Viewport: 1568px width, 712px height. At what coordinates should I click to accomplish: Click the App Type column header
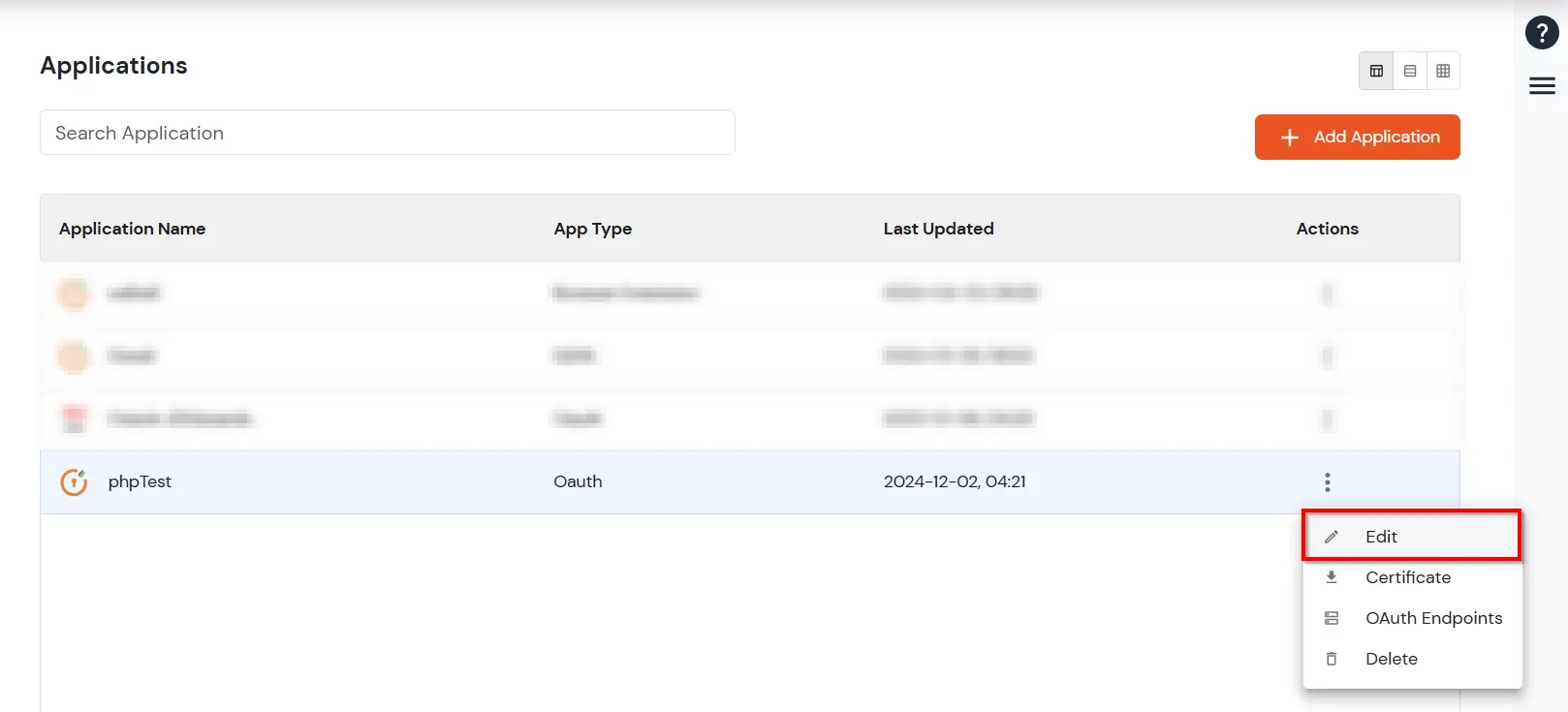tap(593, 229)
